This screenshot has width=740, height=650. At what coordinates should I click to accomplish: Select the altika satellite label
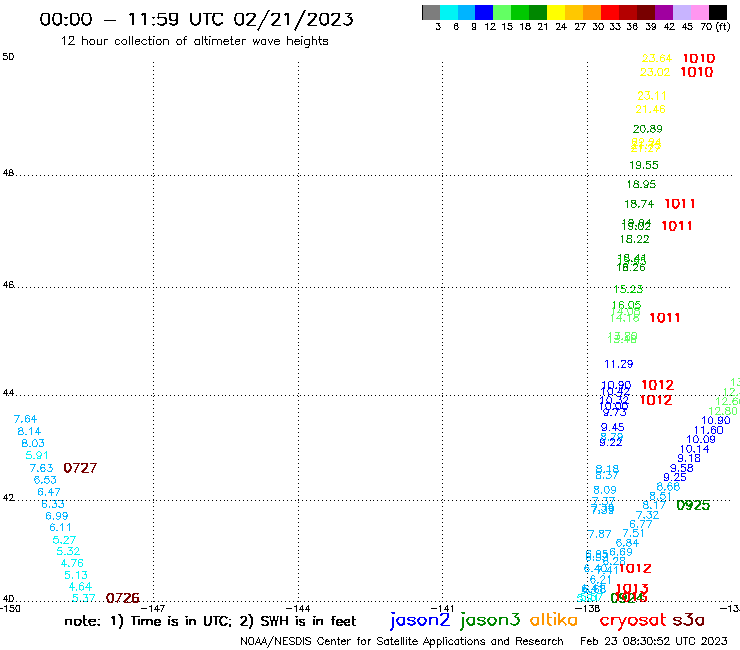554,620
